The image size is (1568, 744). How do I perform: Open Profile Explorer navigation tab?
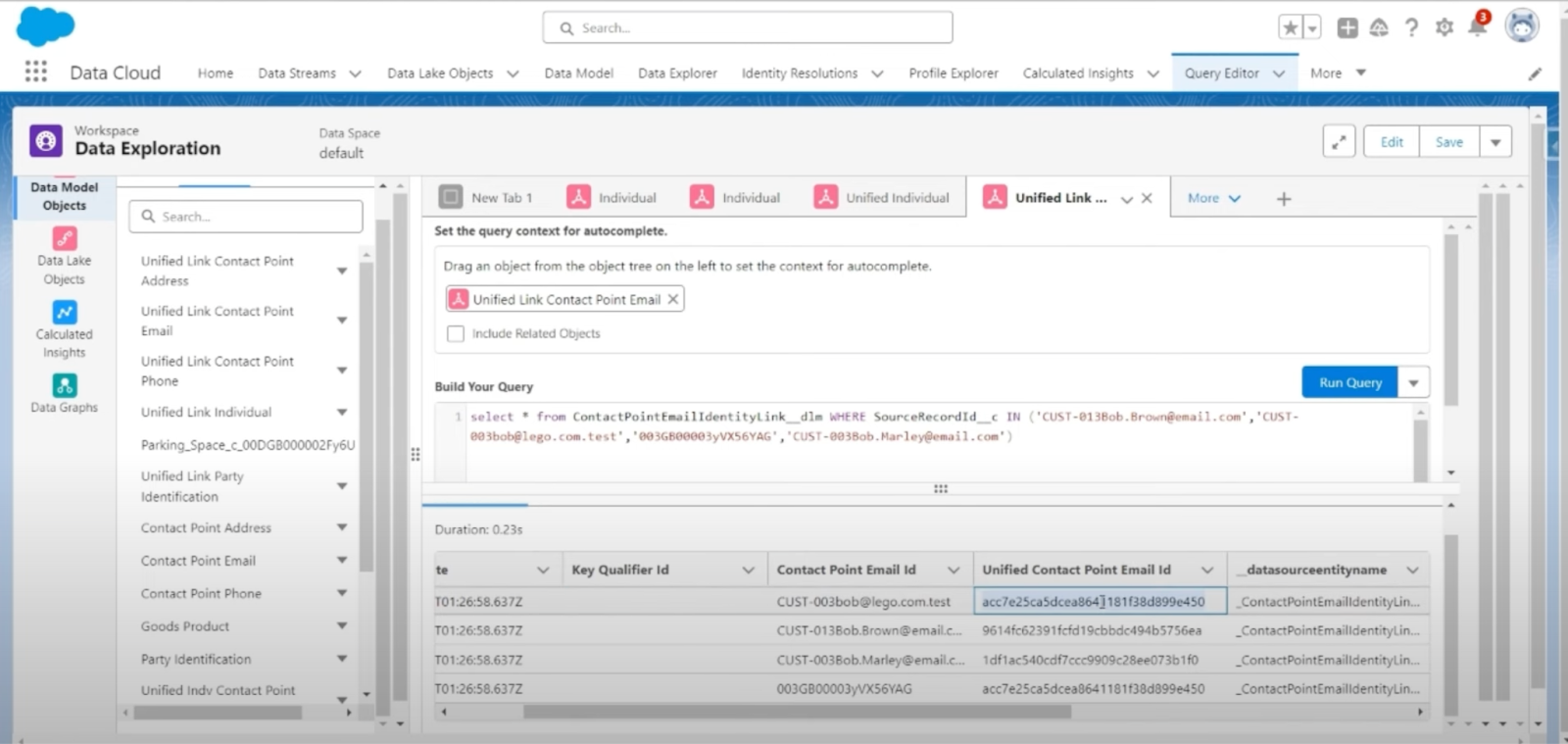click(954, 73)
